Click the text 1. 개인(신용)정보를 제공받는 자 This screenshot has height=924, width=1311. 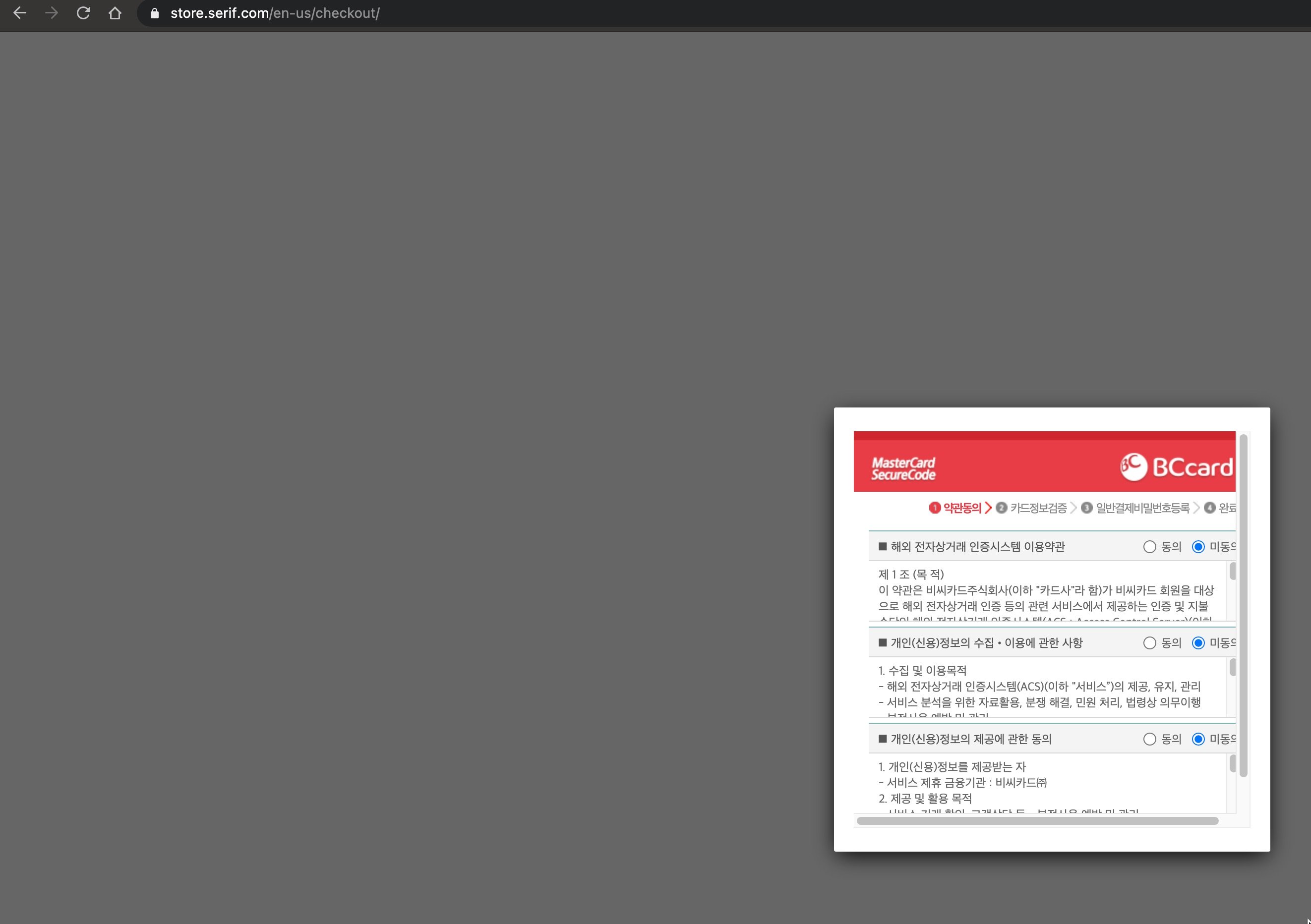(x=952, y=766)
